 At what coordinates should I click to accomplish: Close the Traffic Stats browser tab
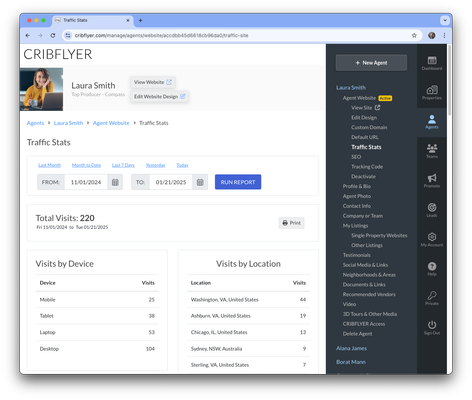tap(128, 20)
